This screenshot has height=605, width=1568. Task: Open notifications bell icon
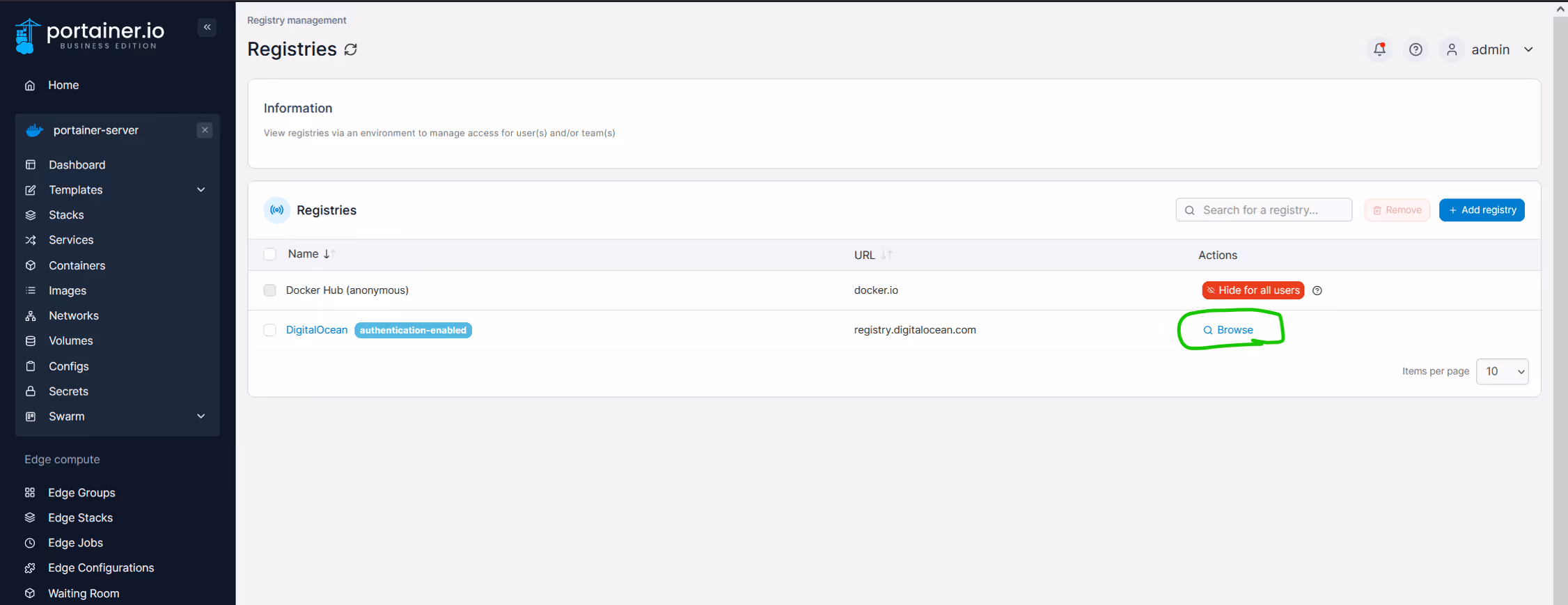pyautogui.click(x=1379, y=49)
